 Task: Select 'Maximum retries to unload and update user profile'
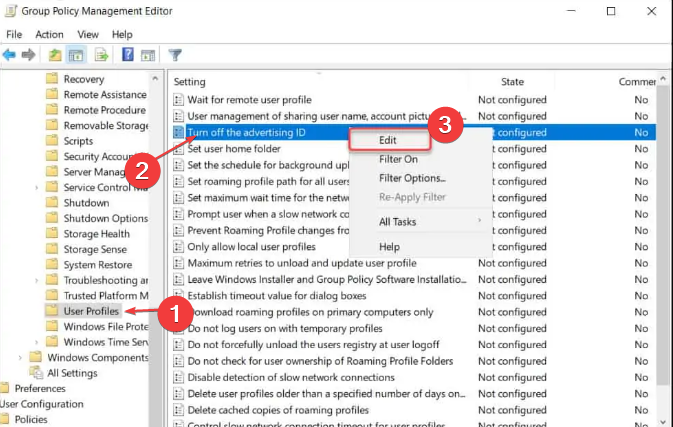click(x=302, y=263)
